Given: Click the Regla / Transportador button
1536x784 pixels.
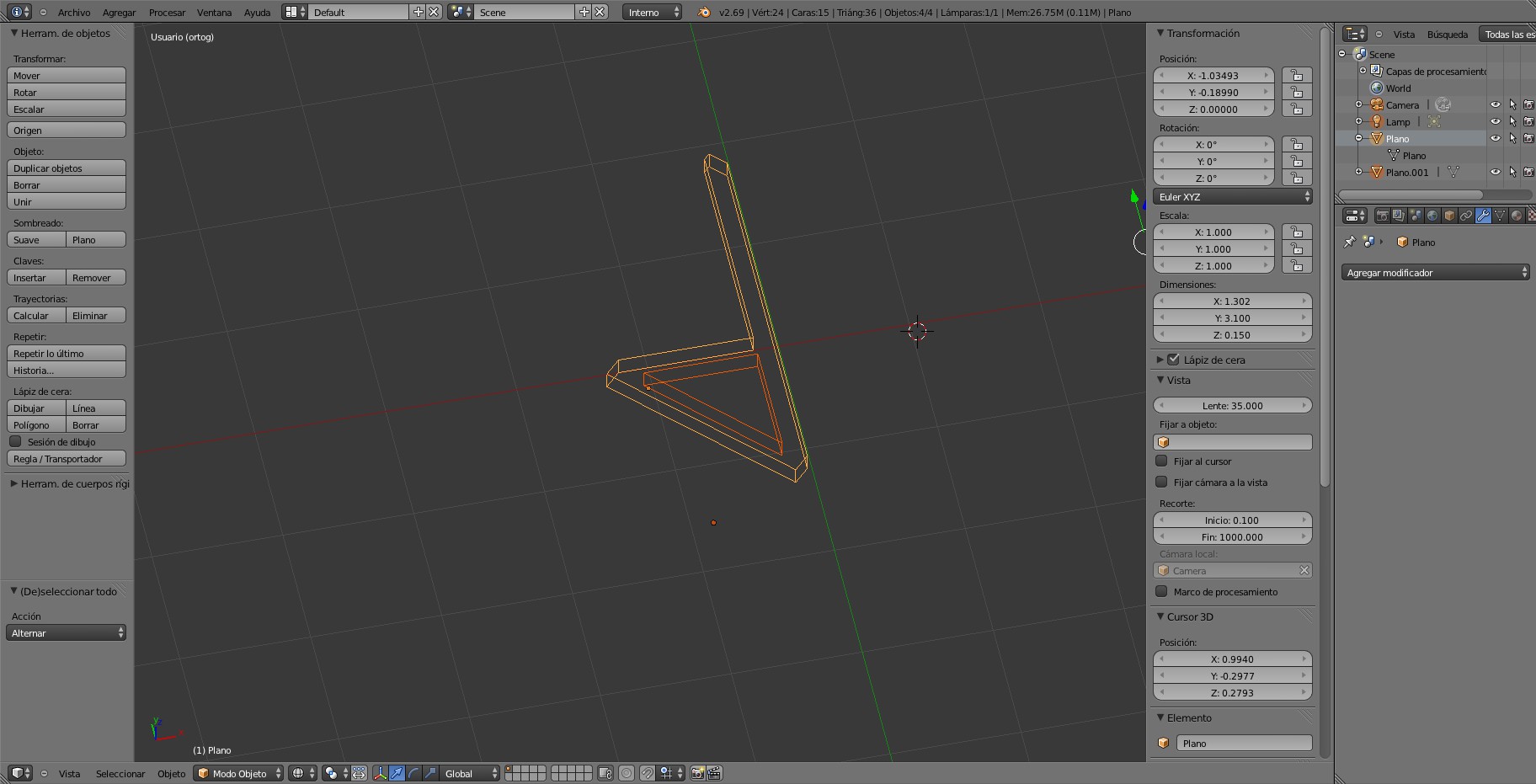Looking at the screenshot, I should click(x=67, y=458).
